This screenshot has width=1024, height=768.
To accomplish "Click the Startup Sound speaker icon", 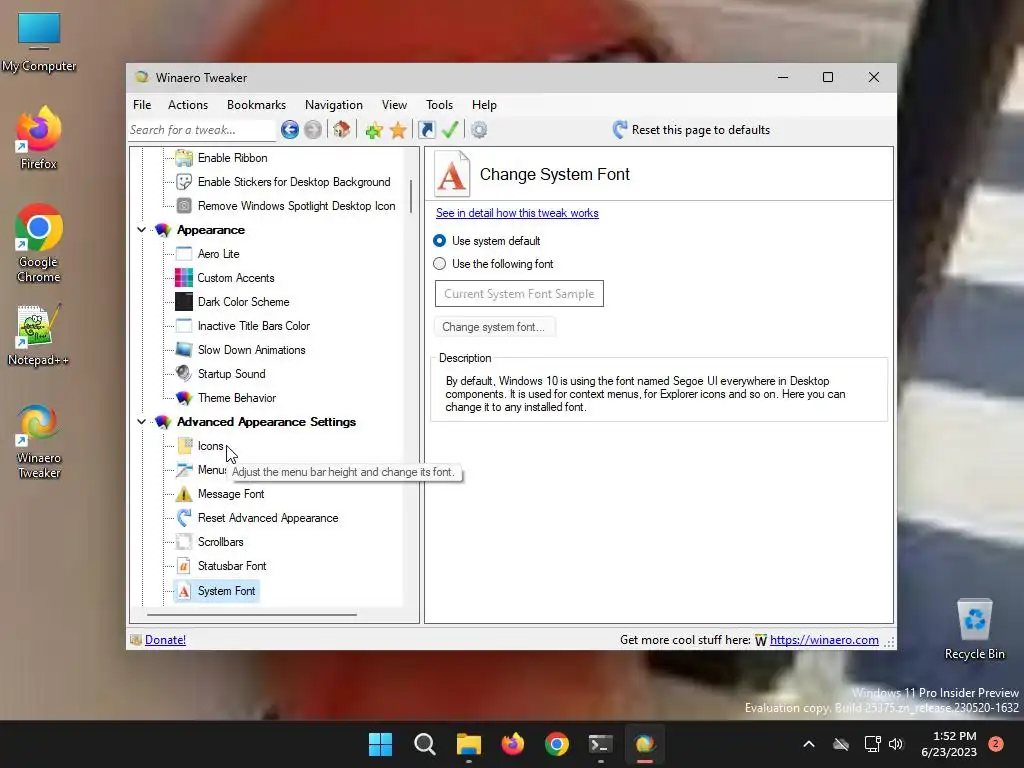I will (184, 374).
